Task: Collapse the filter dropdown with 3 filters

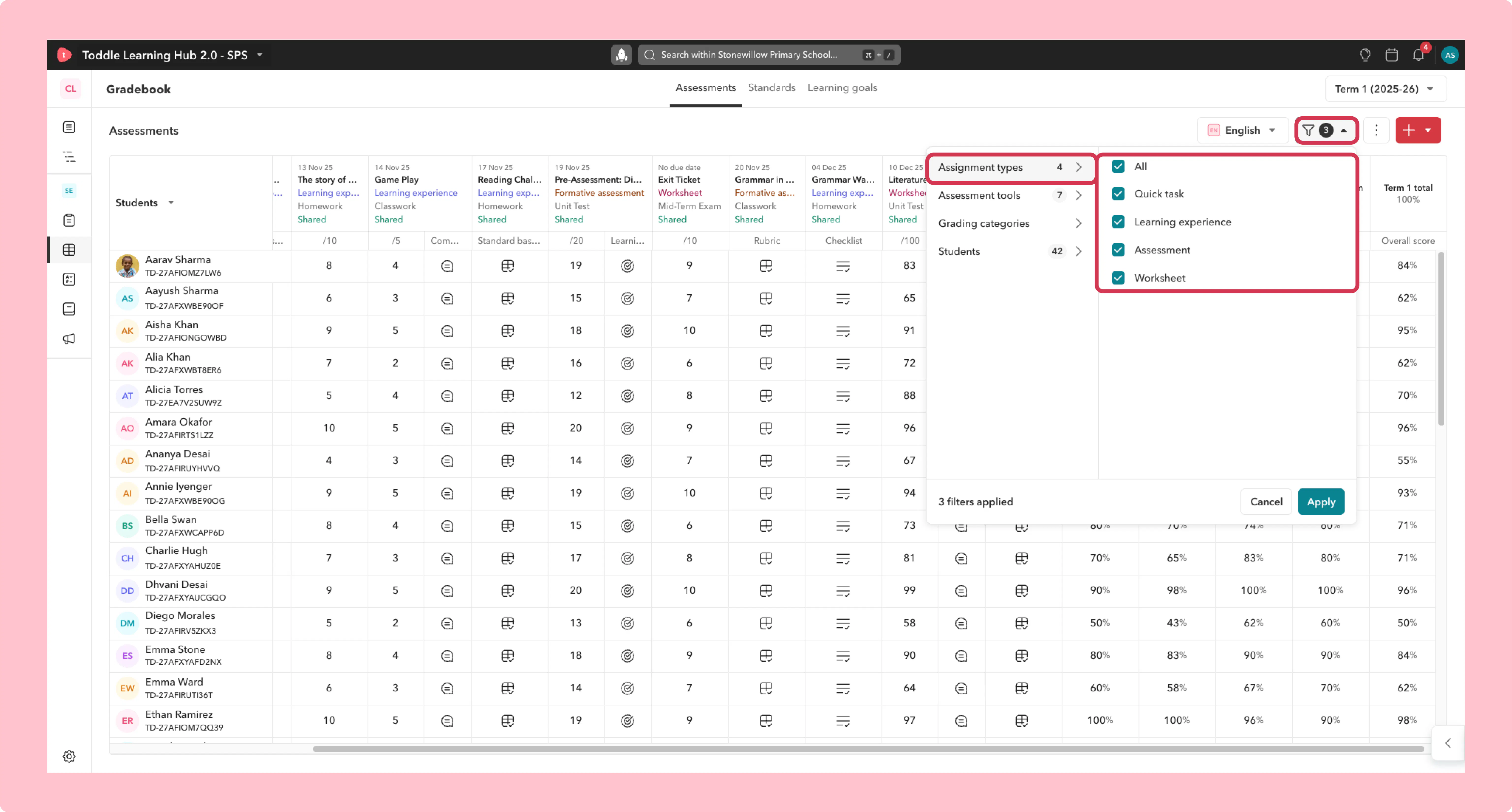Action: [1326, 130]
